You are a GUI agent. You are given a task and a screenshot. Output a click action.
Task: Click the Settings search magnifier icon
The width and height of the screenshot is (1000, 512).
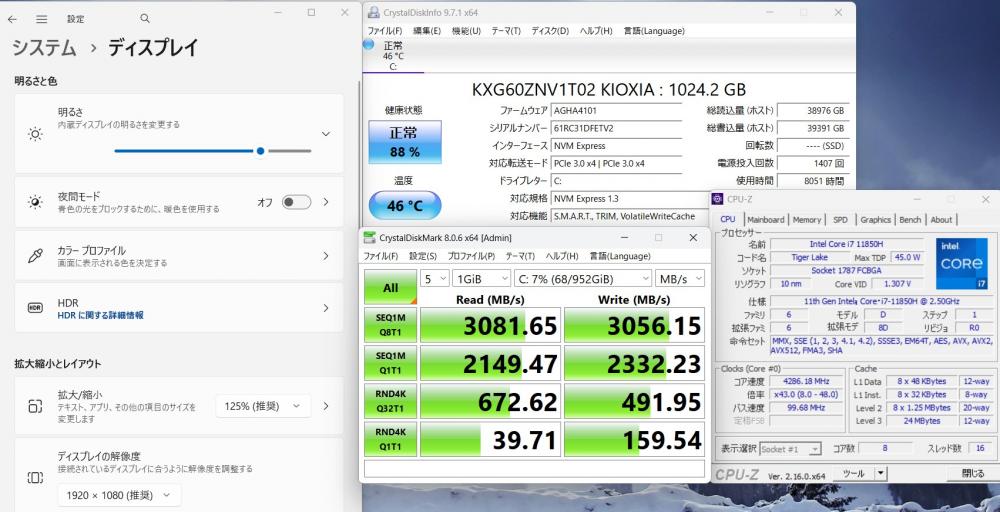(145, 19)
